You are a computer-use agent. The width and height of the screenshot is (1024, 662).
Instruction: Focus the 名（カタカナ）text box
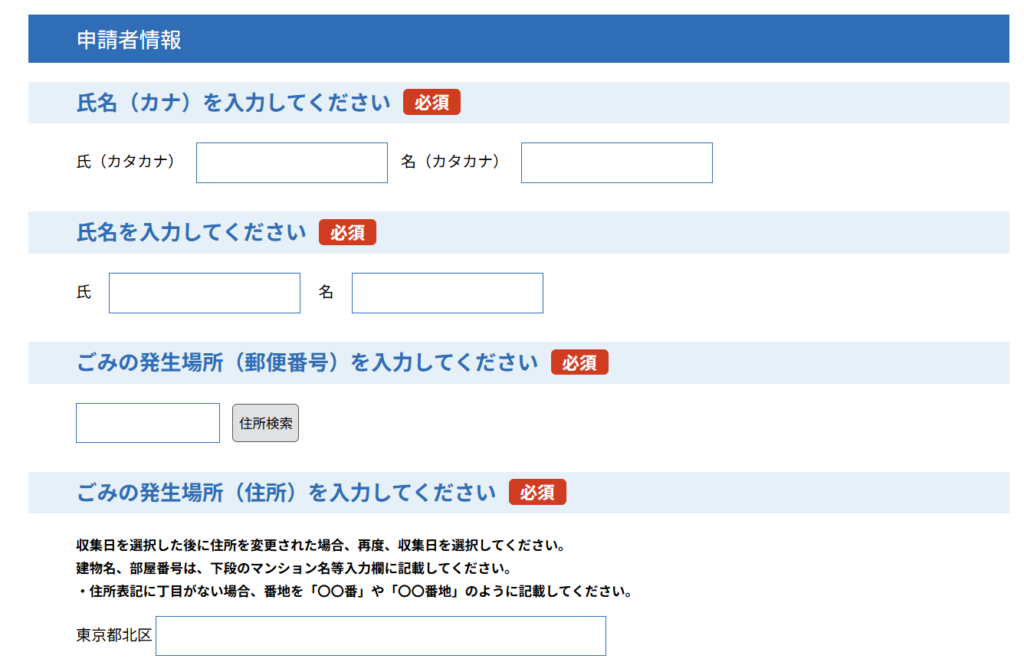pyautogui.click(x=616, y=163)
